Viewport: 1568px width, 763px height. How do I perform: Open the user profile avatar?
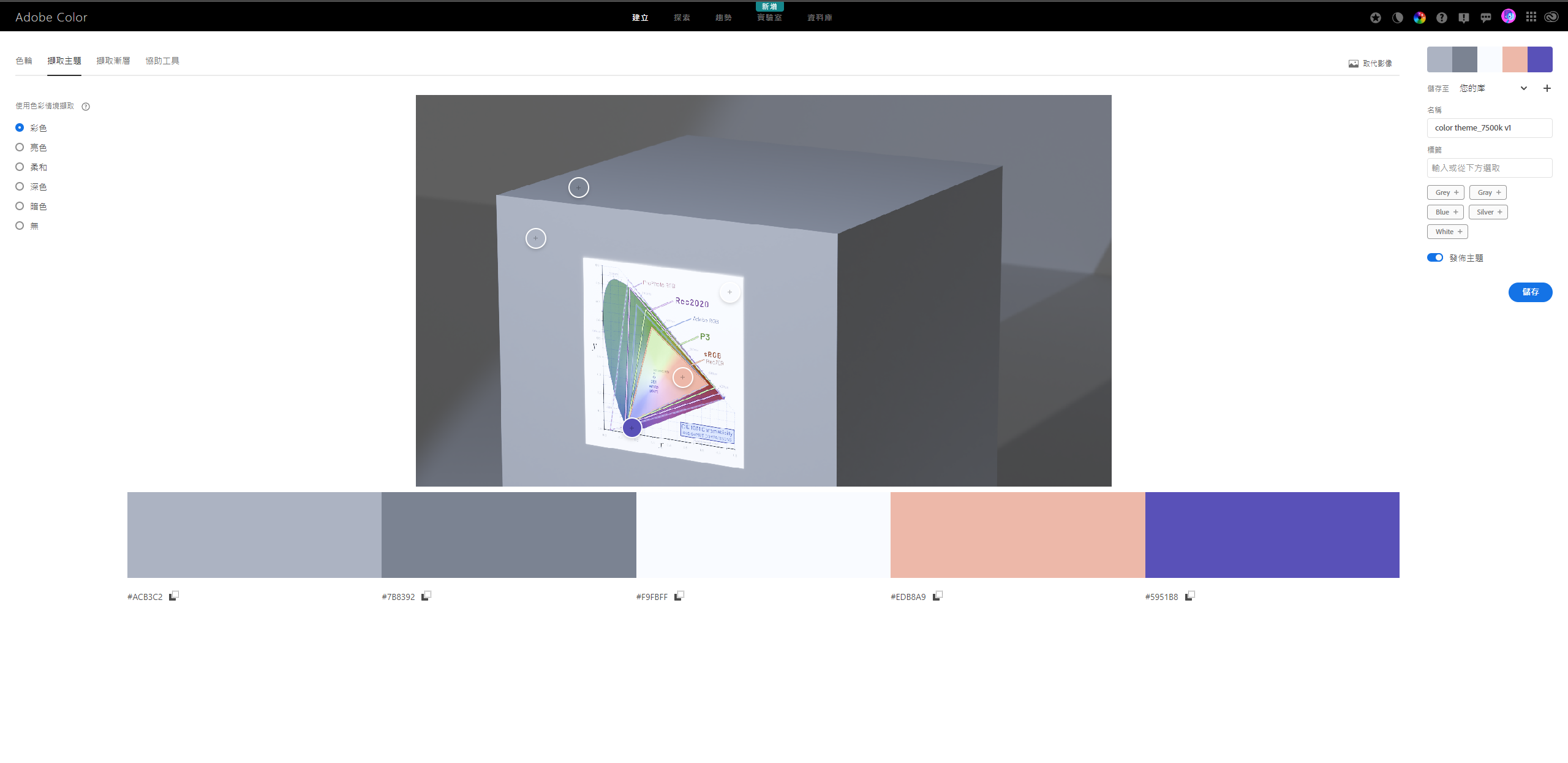1509,17
